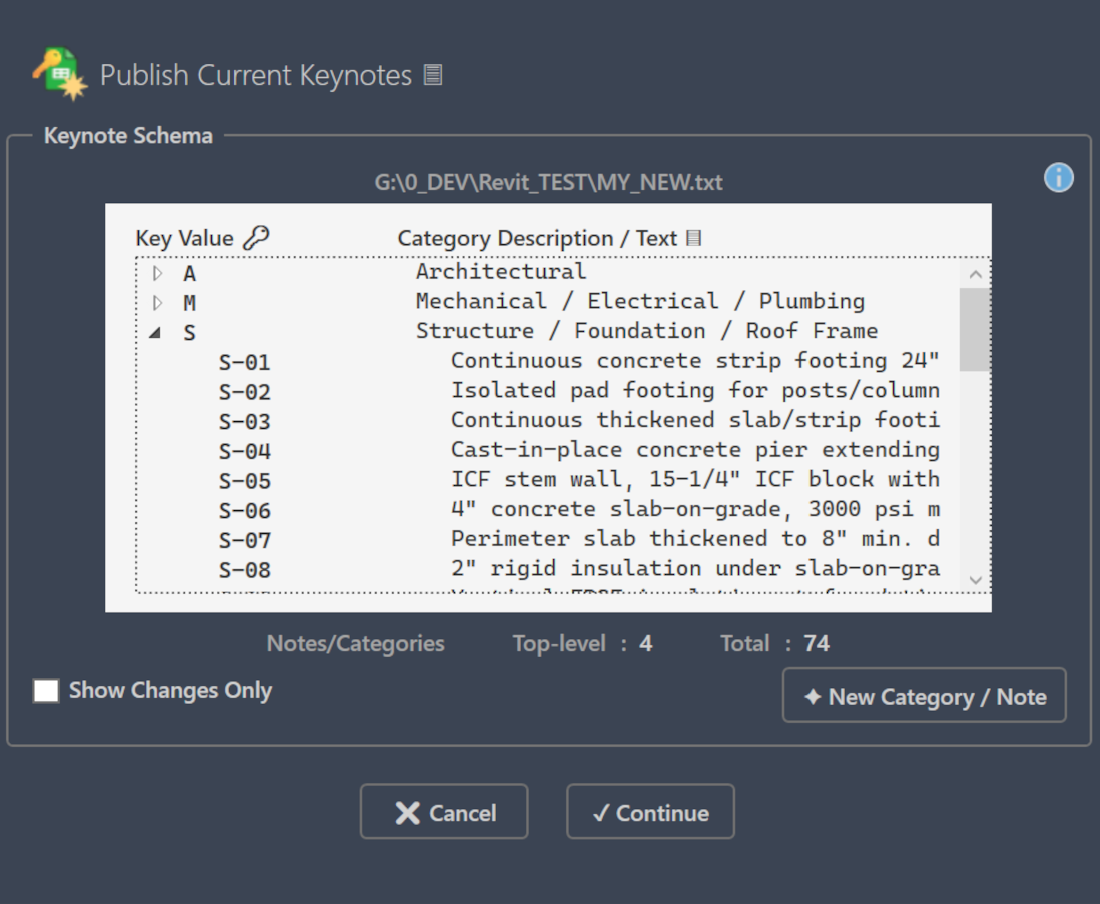Expand the A Architectural category
1100x904 pixels.
[x=157, y=272]
